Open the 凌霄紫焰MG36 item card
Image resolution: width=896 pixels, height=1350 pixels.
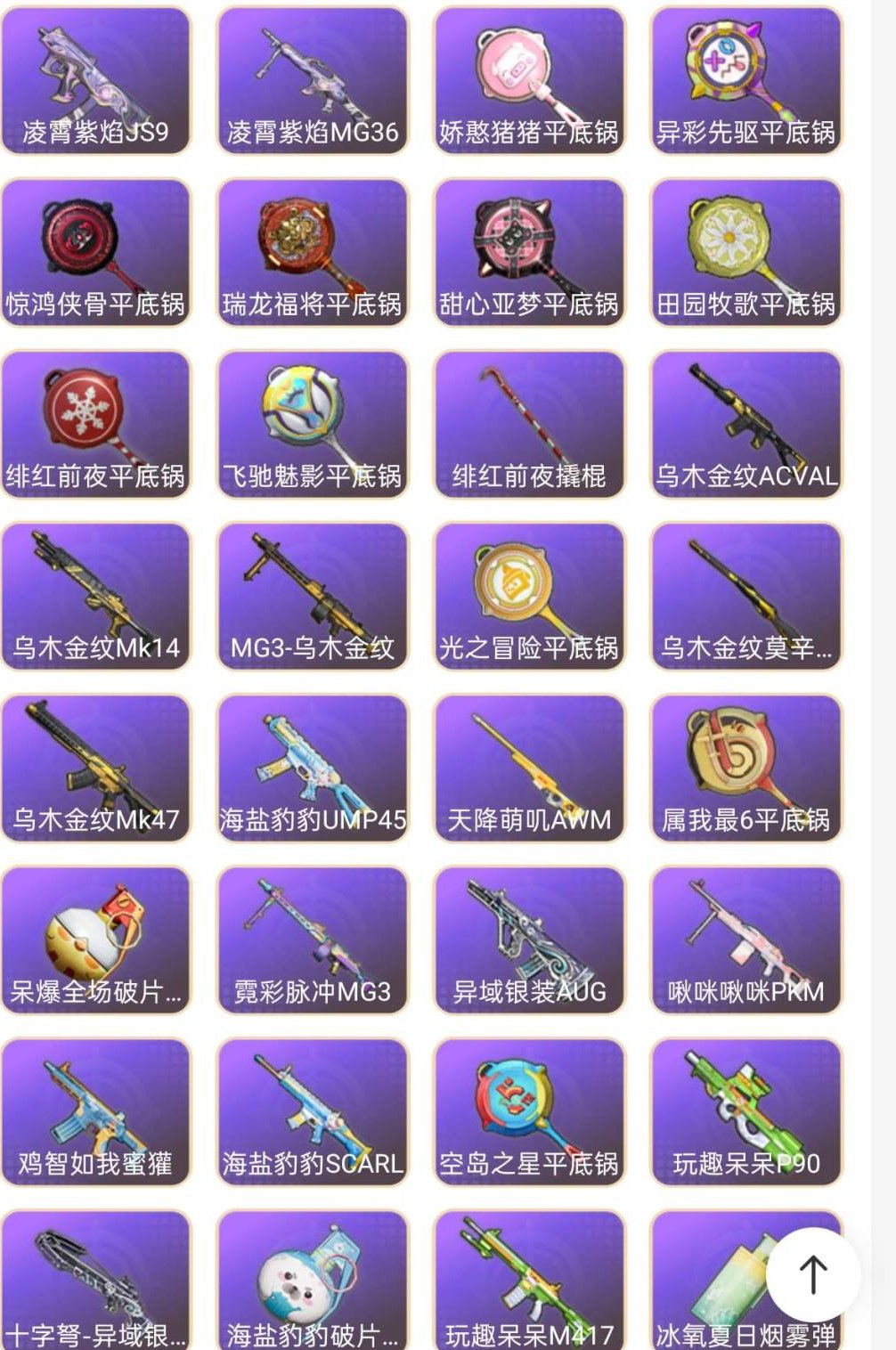click(x=313, y=81)
